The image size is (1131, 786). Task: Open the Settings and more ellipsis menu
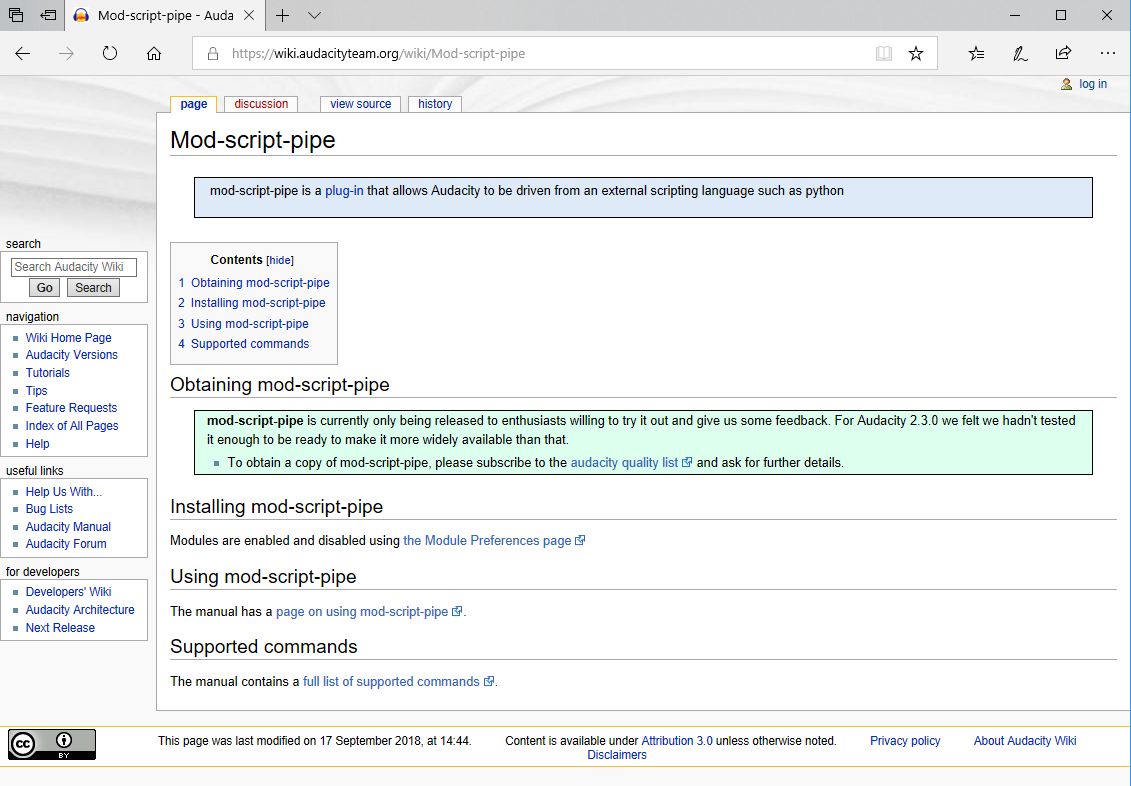pos(1107,54)
